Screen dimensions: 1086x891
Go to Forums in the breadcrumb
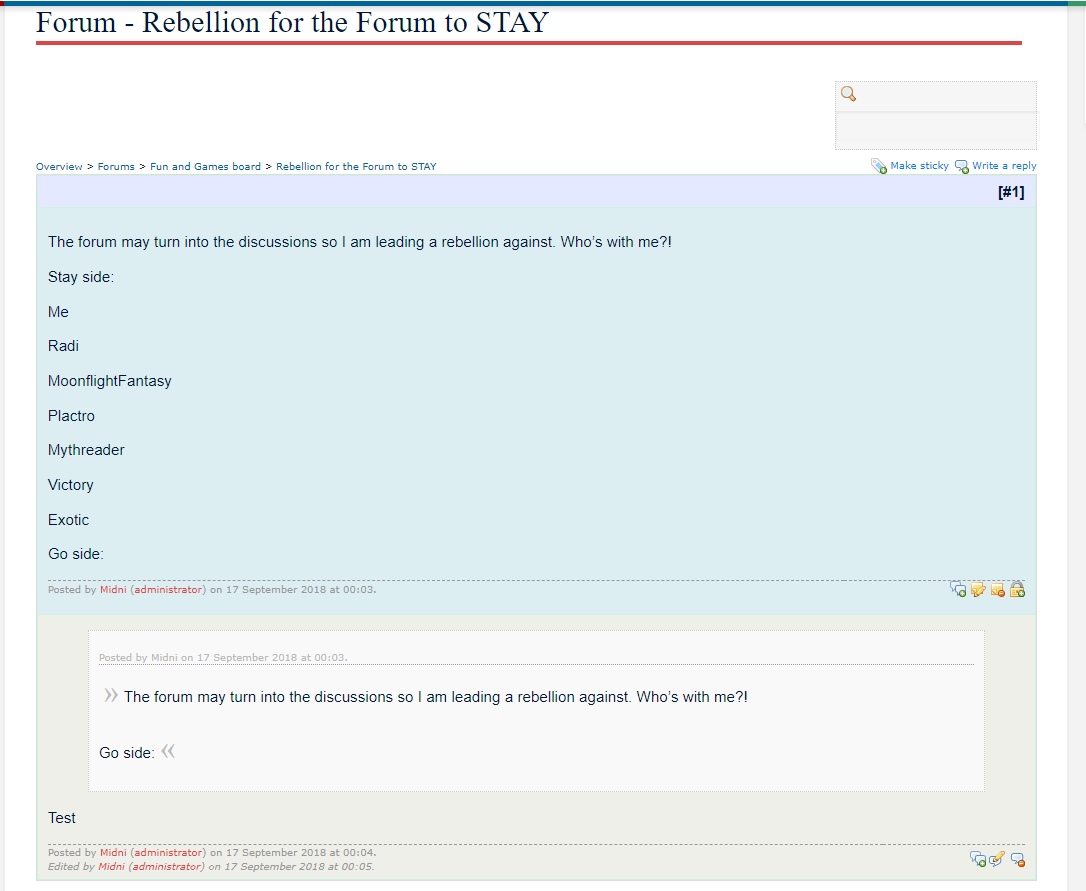[116, 167]
